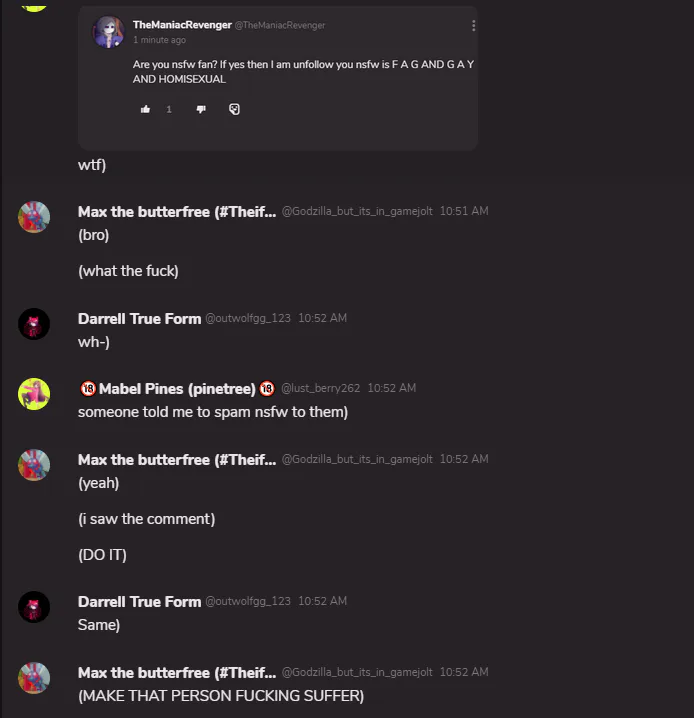Viewport: 694px width, 718px height.
Task: Click Max the butterfree's avatar beside "(yeah)"
Action: click(34, 464)
